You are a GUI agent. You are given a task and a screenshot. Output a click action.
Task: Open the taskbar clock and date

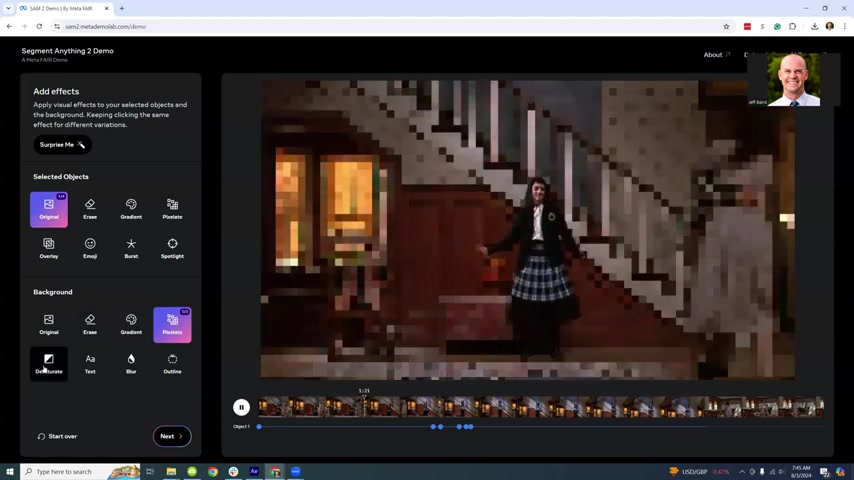(802, 471)
